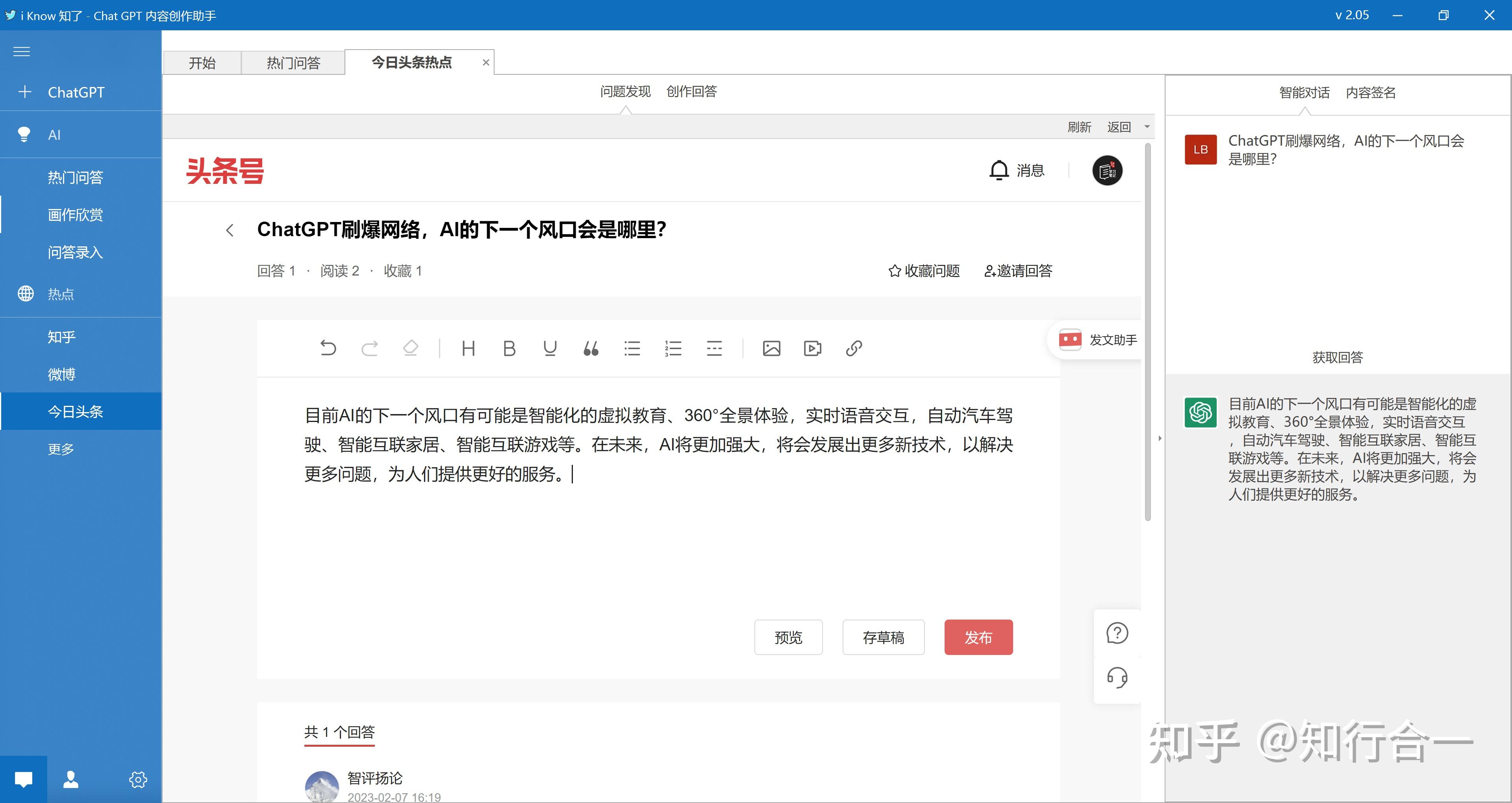Open the customer service headset icon
Viewport: 1512px width, 803px height.
pos(1117,677)
